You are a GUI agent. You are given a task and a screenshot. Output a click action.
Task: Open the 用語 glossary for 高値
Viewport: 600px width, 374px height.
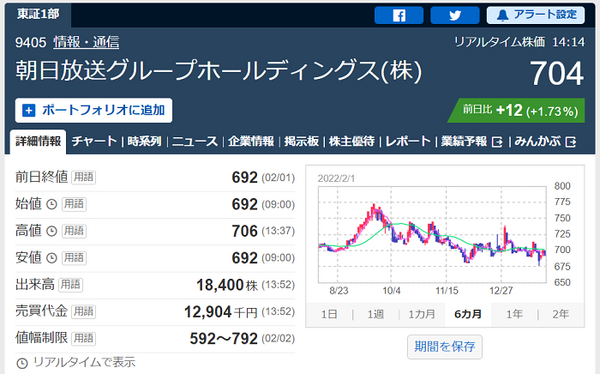click(x=74, y=231)
